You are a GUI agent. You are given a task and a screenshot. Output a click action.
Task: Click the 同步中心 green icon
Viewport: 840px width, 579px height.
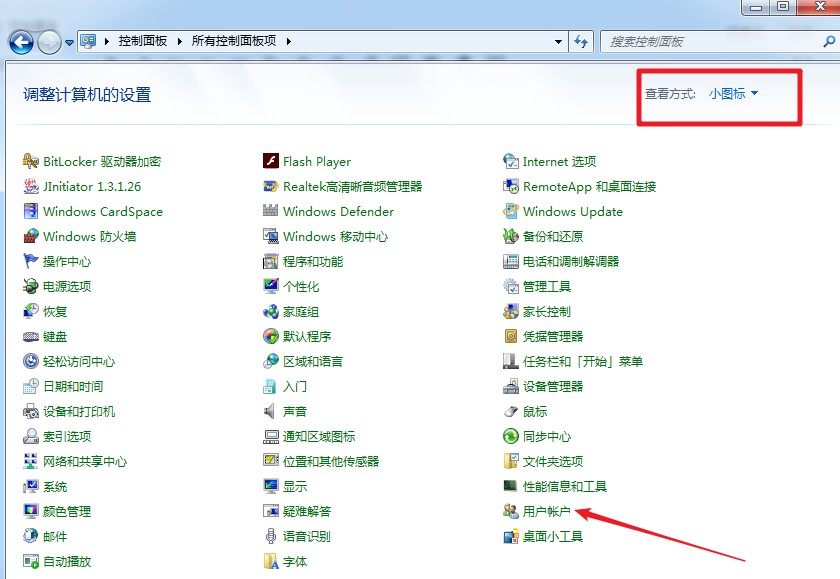511,436
